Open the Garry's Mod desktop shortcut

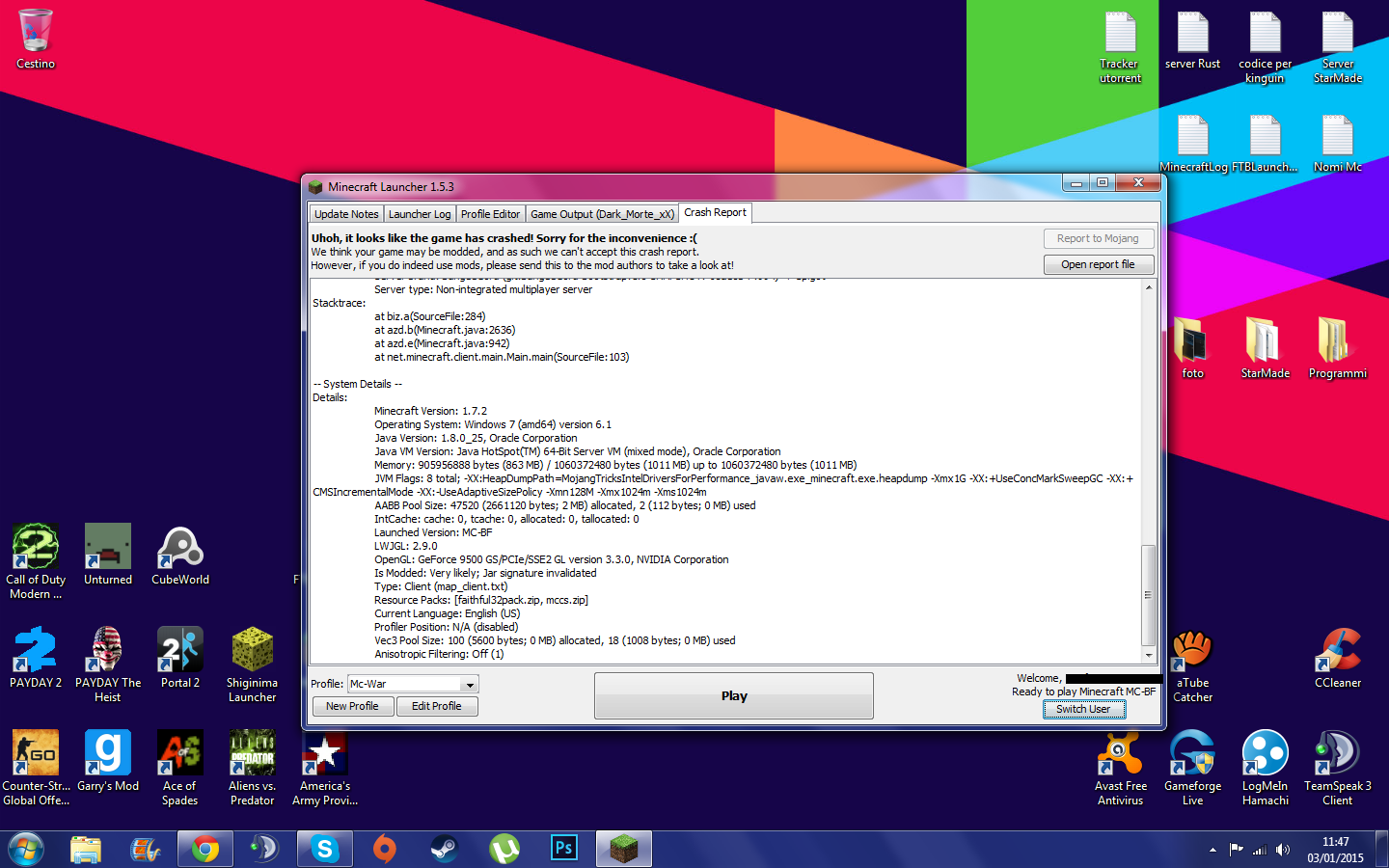click(108, 754)
